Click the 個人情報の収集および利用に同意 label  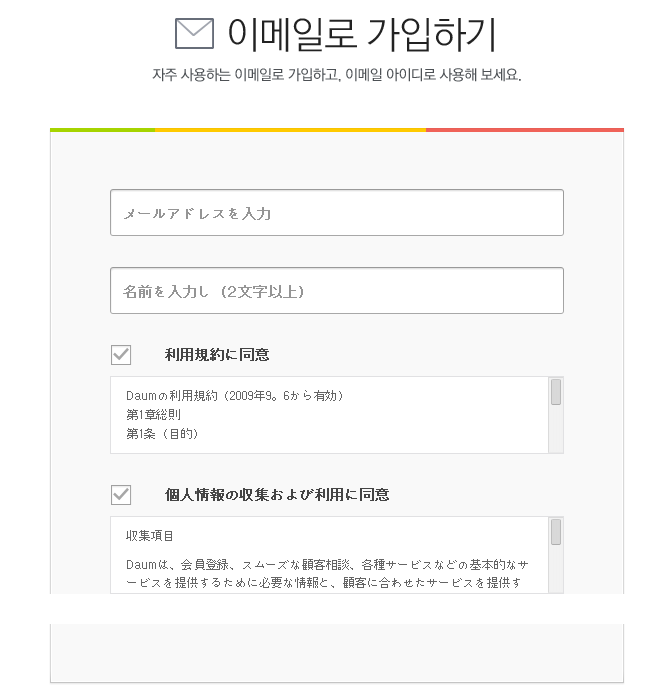click(277, 495)
